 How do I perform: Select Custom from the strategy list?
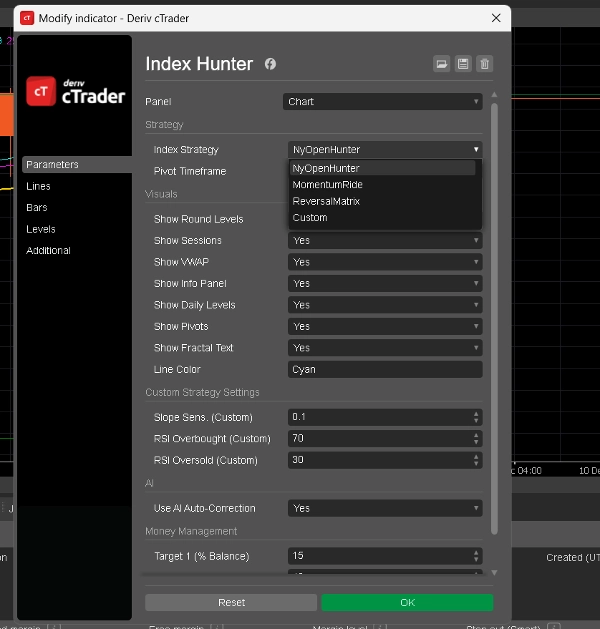(383, 217)
